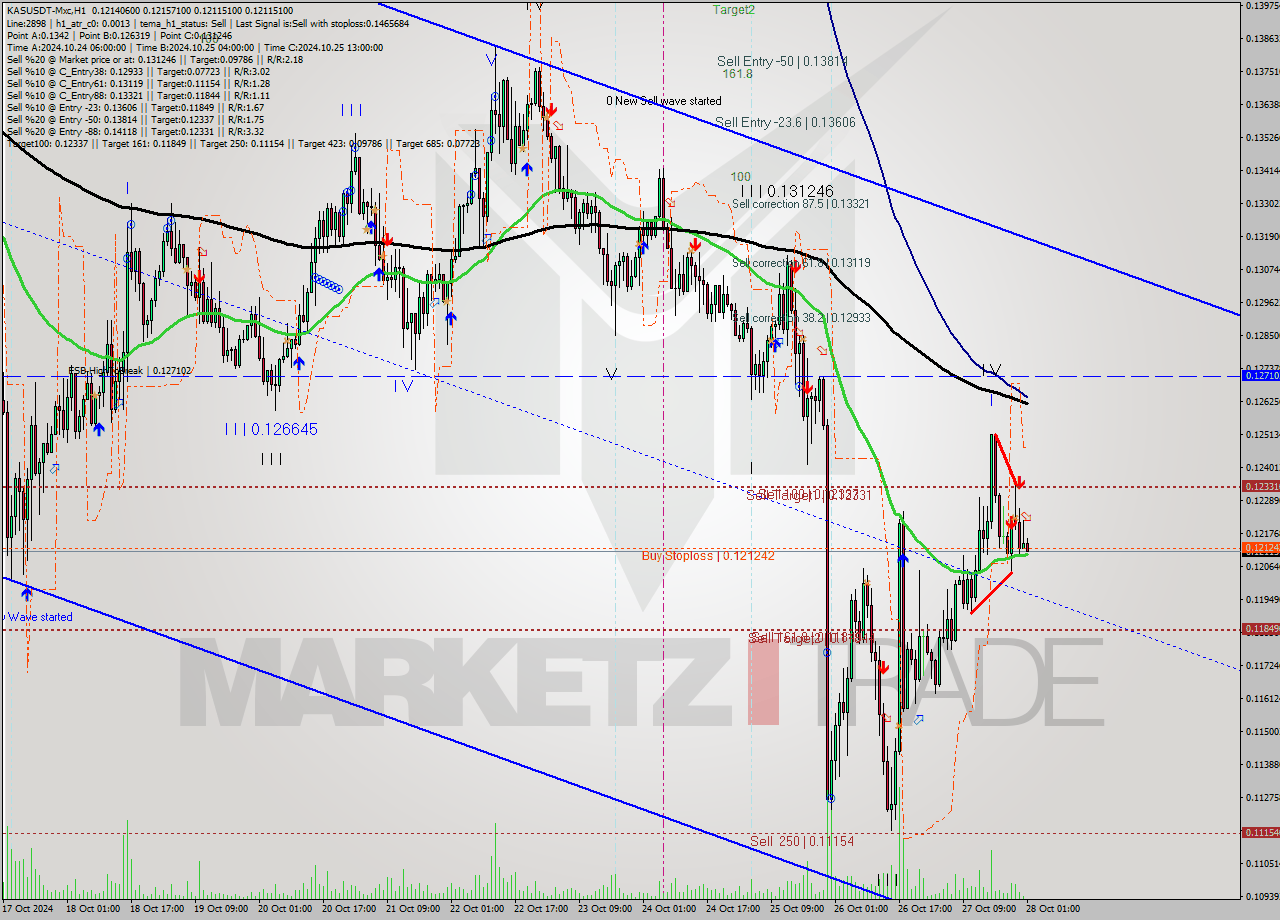Click the 0.12625 price scale value
Viewport: 1280px width, 920px height.
[x=1262, y=402]
